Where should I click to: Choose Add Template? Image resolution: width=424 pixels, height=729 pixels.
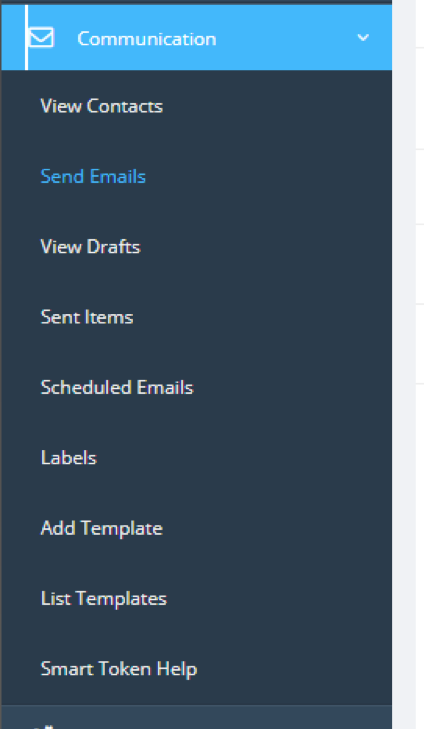click(102, 528)
